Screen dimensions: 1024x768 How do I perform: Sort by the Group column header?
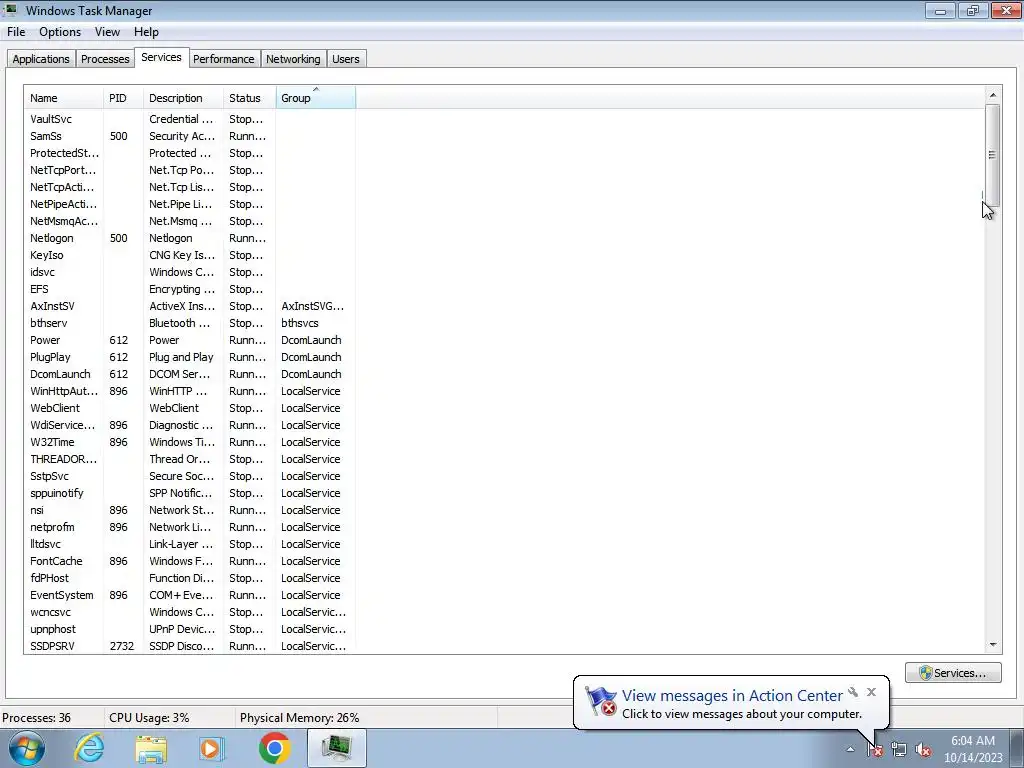click(x=316, y=97)
